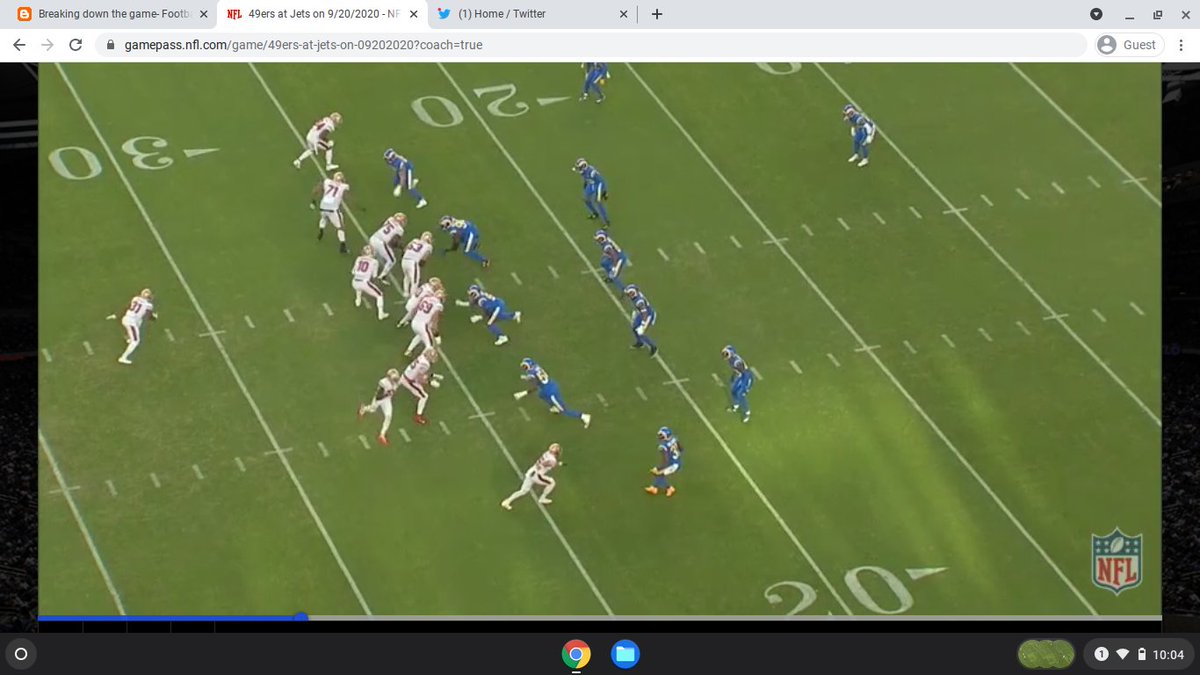Reload the gamepass.nfl.com page
The image size is (1200, 675).
click(x=75, y=45)
